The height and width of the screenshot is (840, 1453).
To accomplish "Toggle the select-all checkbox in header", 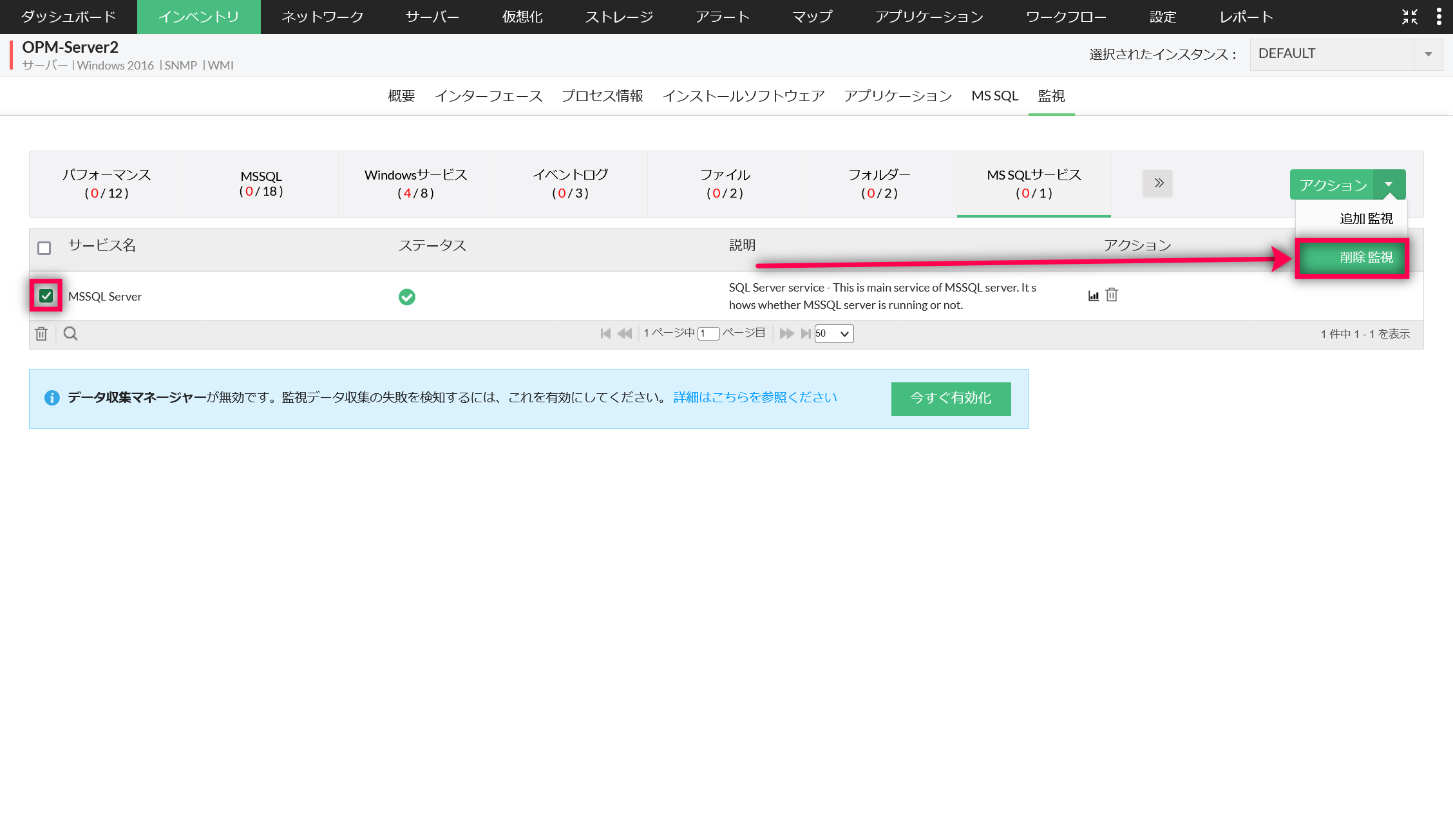I will 44,248.
